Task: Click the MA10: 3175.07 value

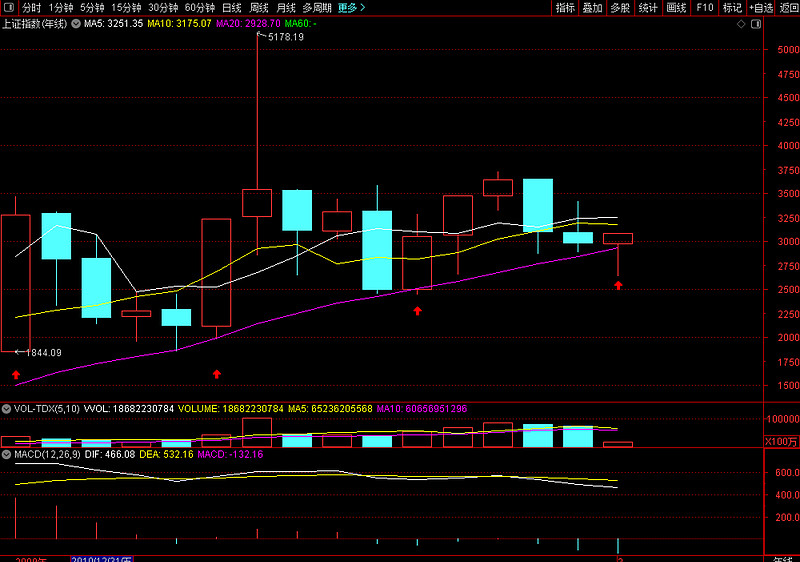Action: 179,23
